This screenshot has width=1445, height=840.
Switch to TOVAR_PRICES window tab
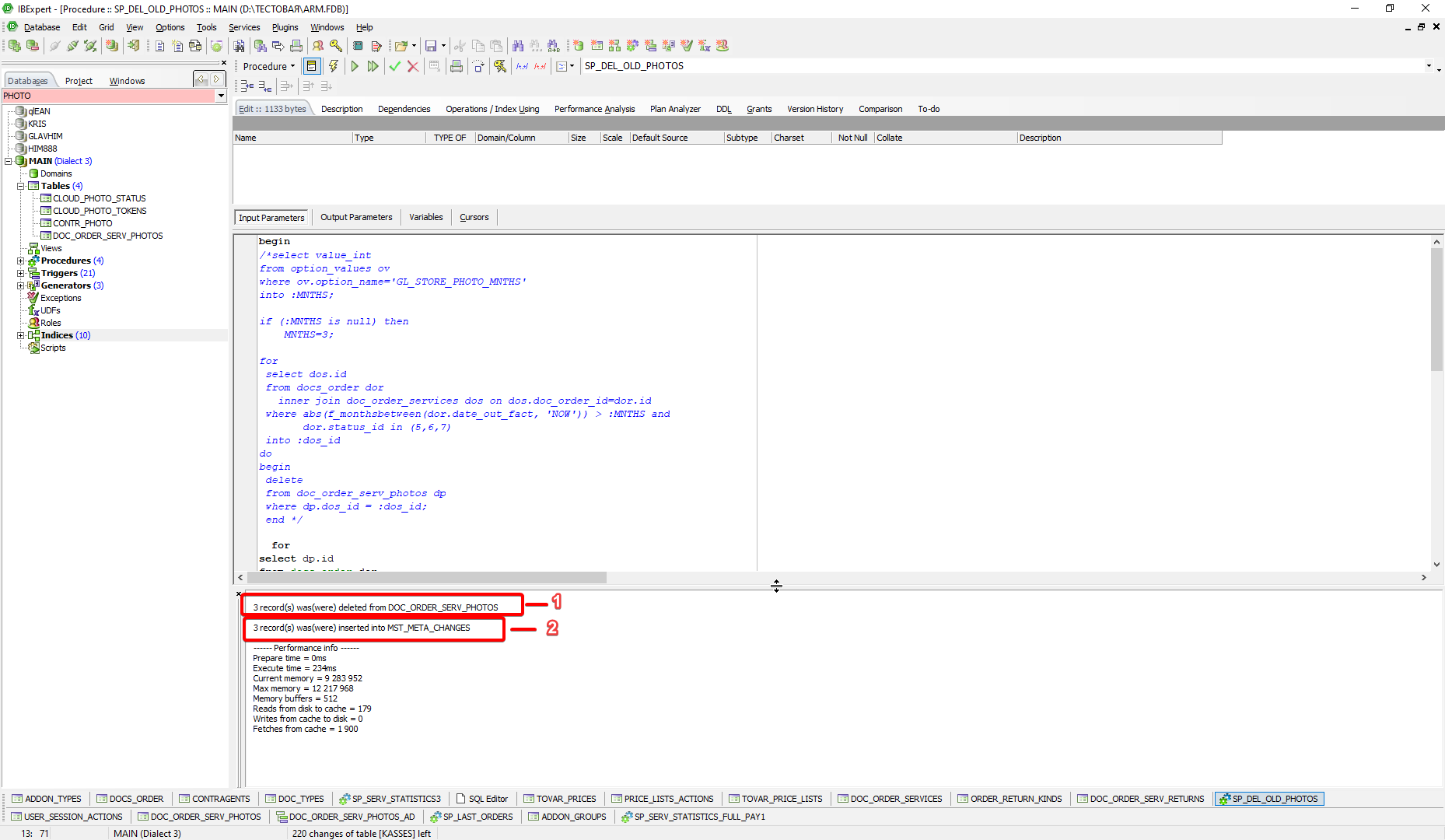560,799
